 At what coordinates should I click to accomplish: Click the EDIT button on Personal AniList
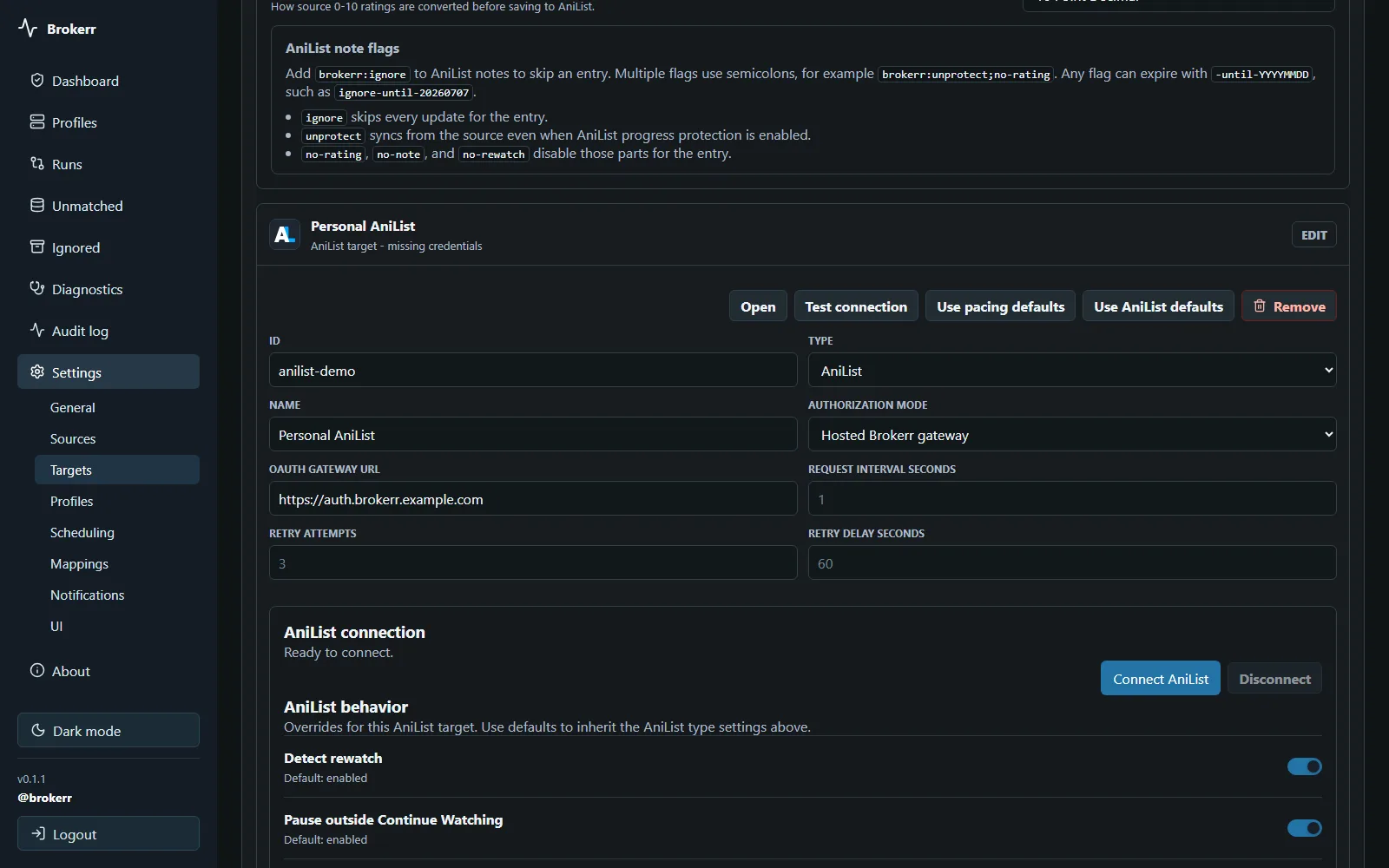point(1314,234)
